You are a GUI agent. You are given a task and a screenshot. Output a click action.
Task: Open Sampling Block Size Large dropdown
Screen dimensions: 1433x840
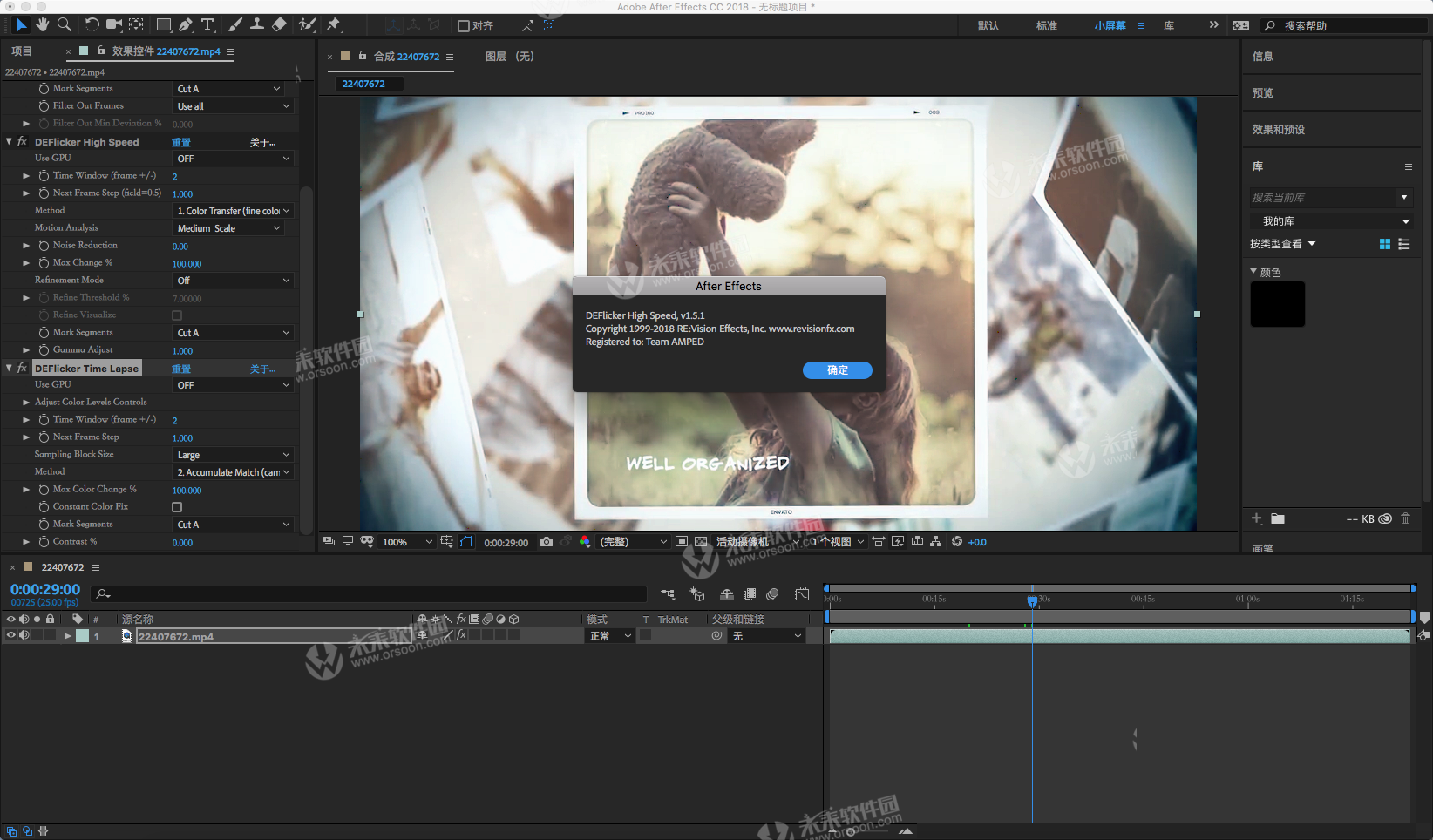234,455
